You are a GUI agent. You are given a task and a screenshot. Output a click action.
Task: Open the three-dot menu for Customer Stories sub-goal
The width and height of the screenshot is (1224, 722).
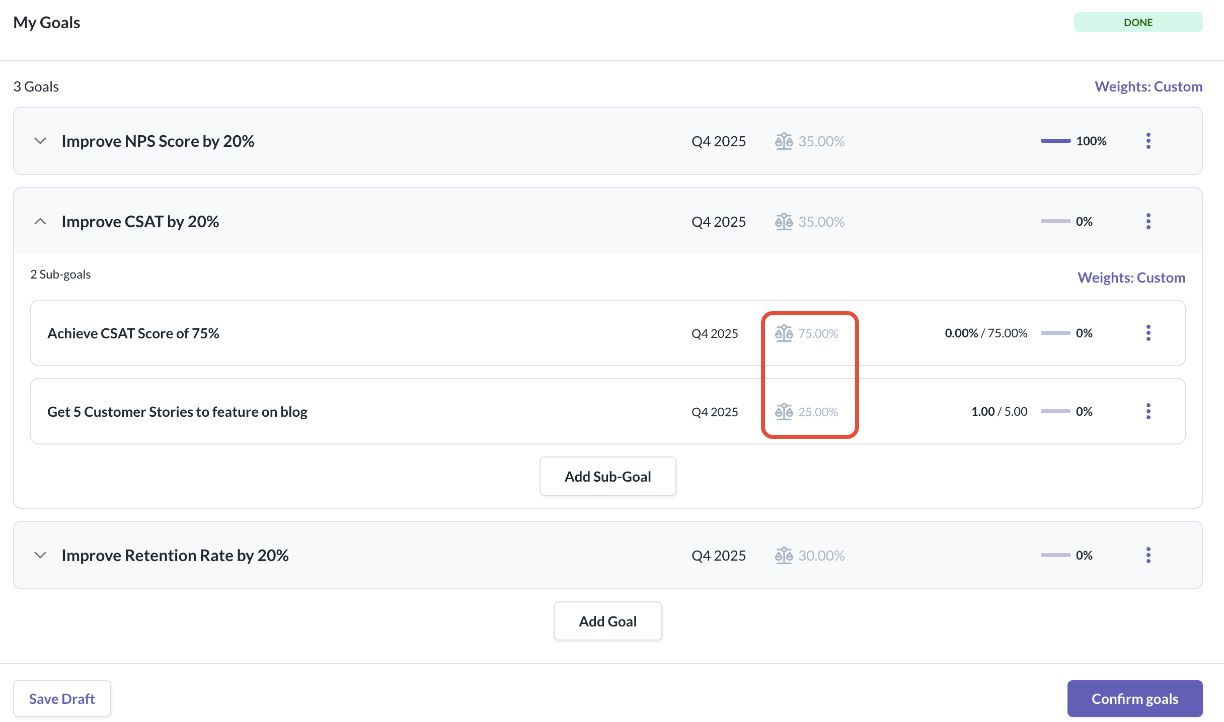click(1148, 411)
